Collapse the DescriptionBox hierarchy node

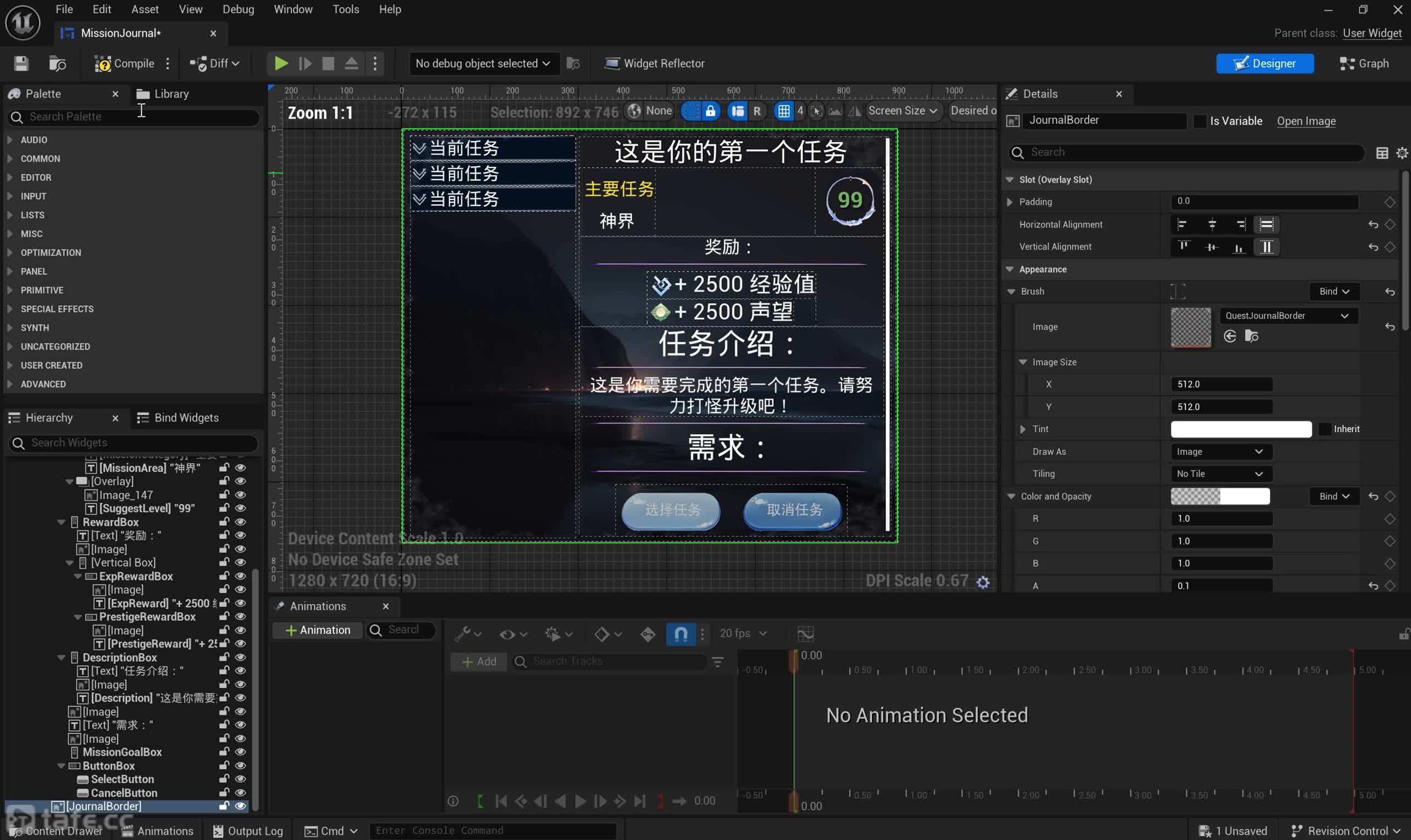[x=61, y=658]
